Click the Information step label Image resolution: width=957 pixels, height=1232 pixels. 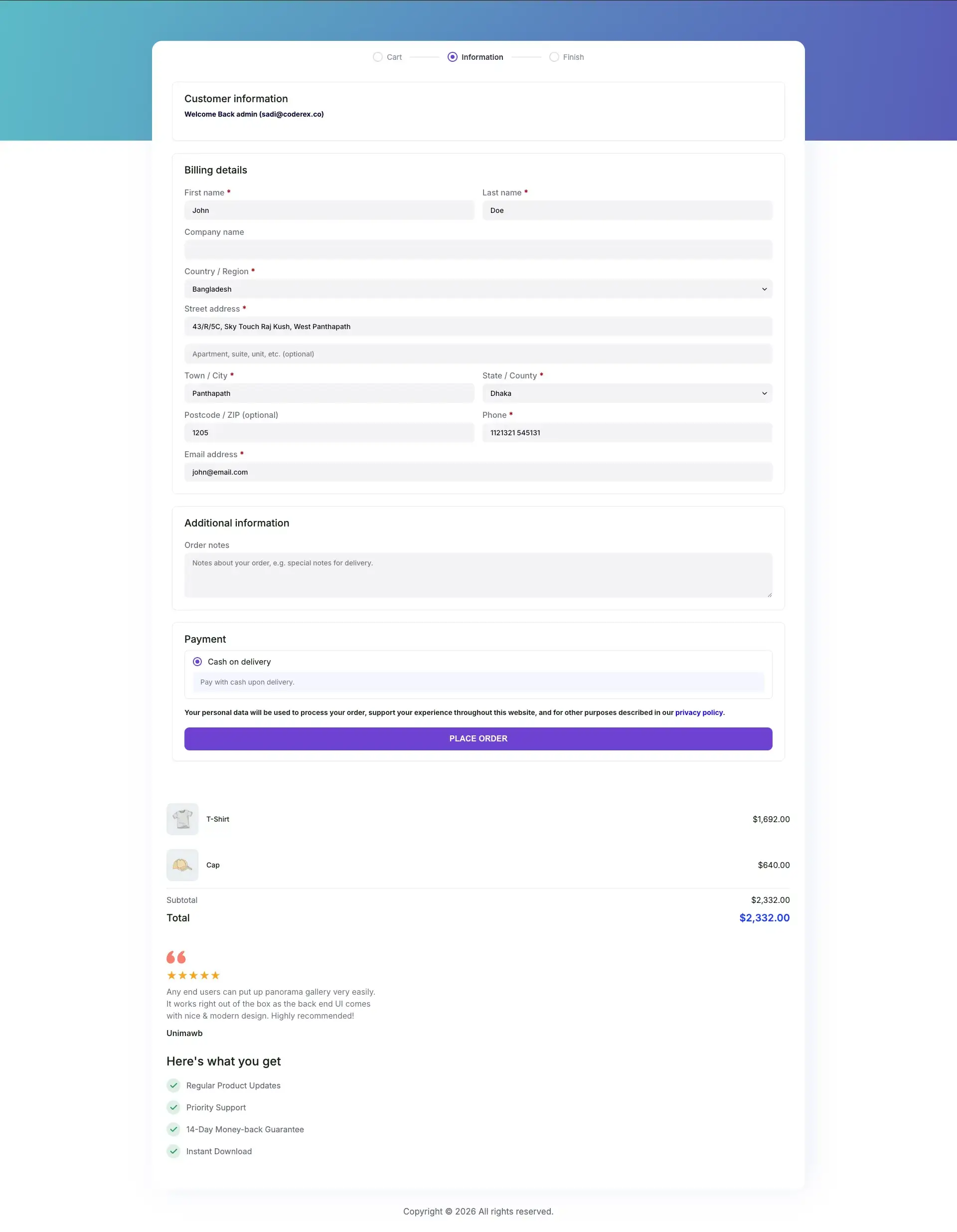pos(481,57)
